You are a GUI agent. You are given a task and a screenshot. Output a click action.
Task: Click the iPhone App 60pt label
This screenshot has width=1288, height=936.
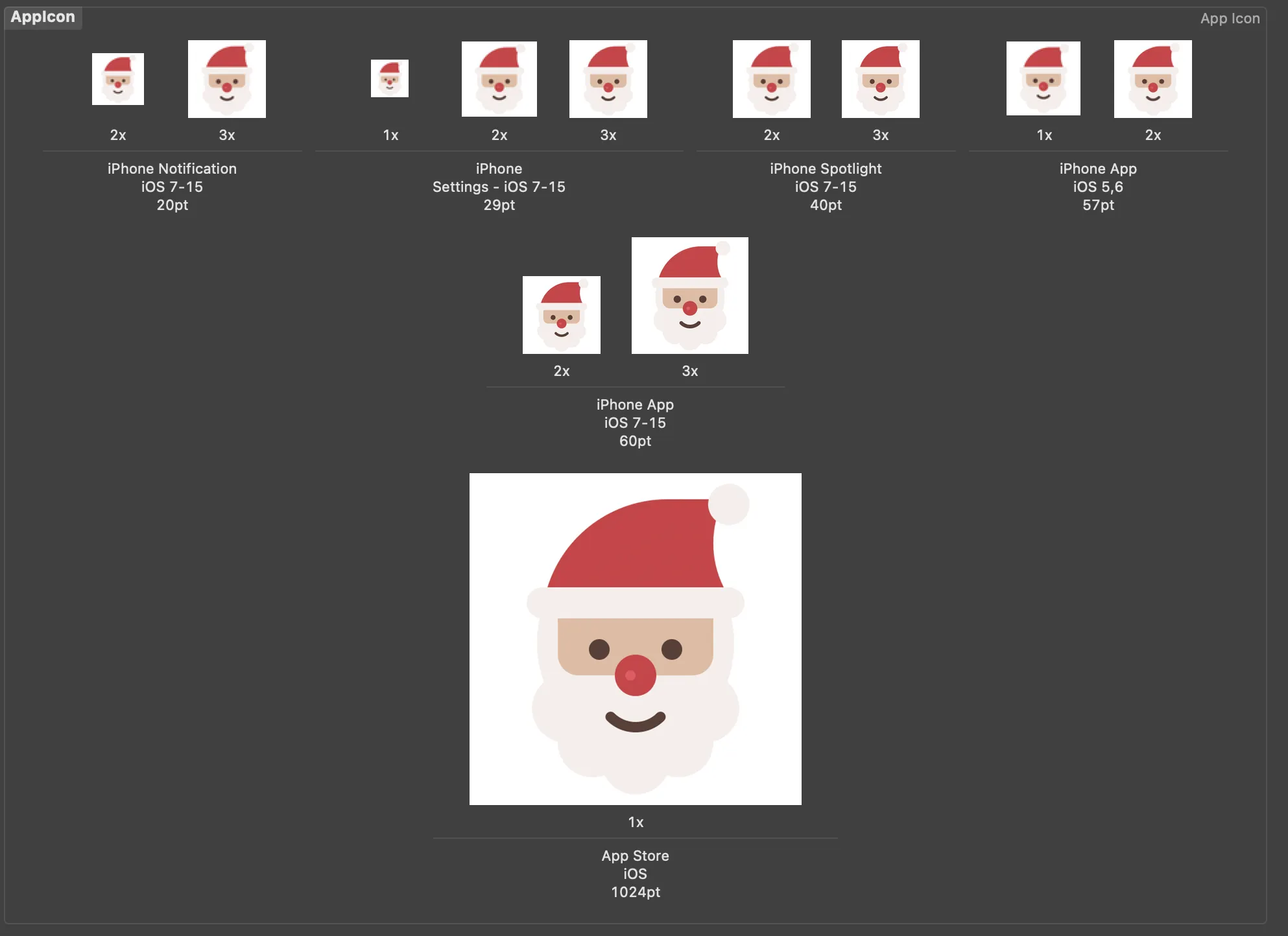pos(635,423)
